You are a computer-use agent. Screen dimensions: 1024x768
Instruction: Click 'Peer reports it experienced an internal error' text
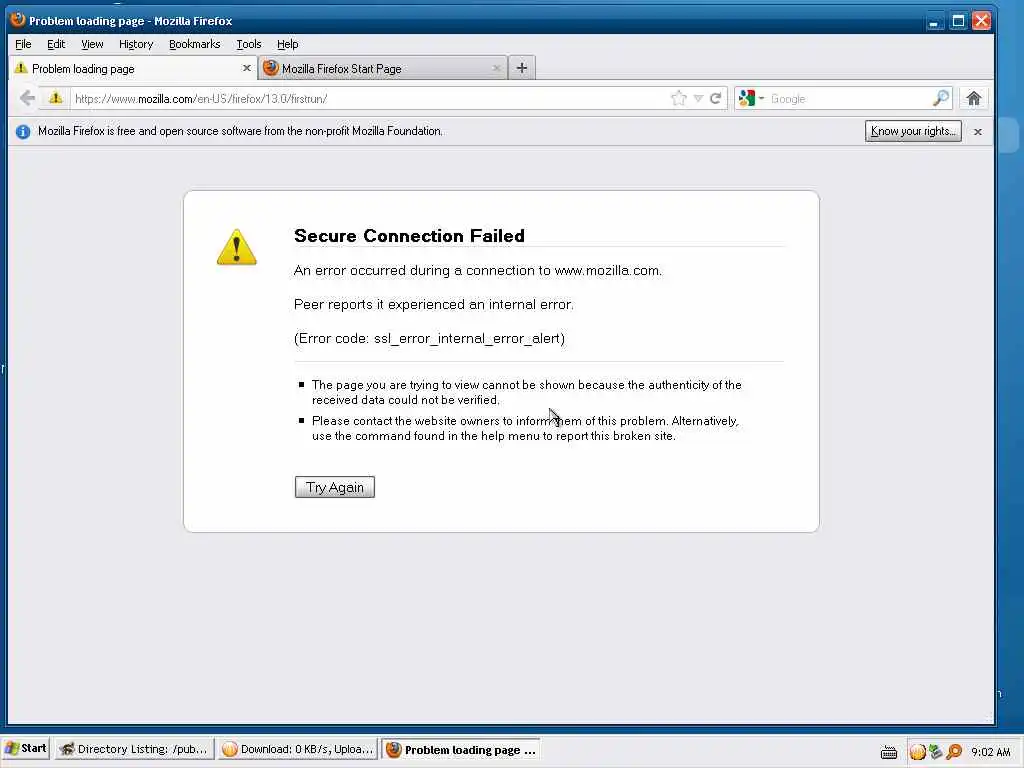433,304
